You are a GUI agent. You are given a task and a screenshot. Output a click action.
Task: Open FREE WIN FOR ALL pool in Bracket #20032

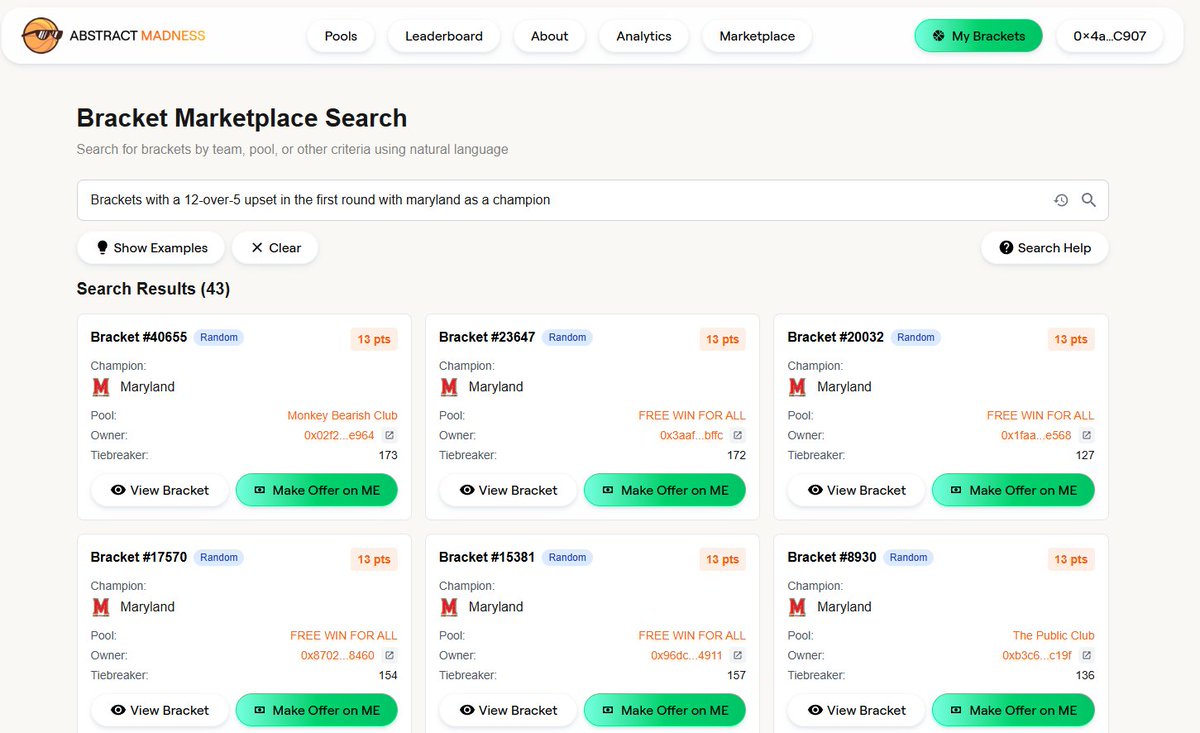[x=1040, y=415]
